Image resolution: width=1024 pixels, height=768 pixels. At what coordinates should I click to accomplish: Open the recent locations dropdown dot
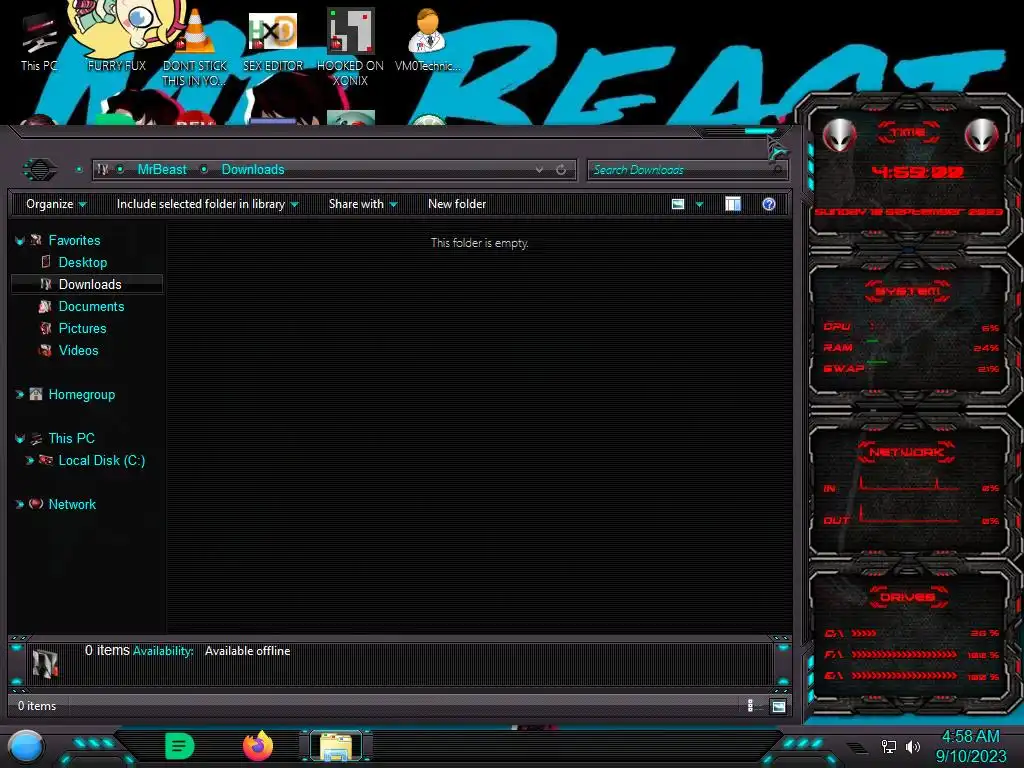(79, 170)
